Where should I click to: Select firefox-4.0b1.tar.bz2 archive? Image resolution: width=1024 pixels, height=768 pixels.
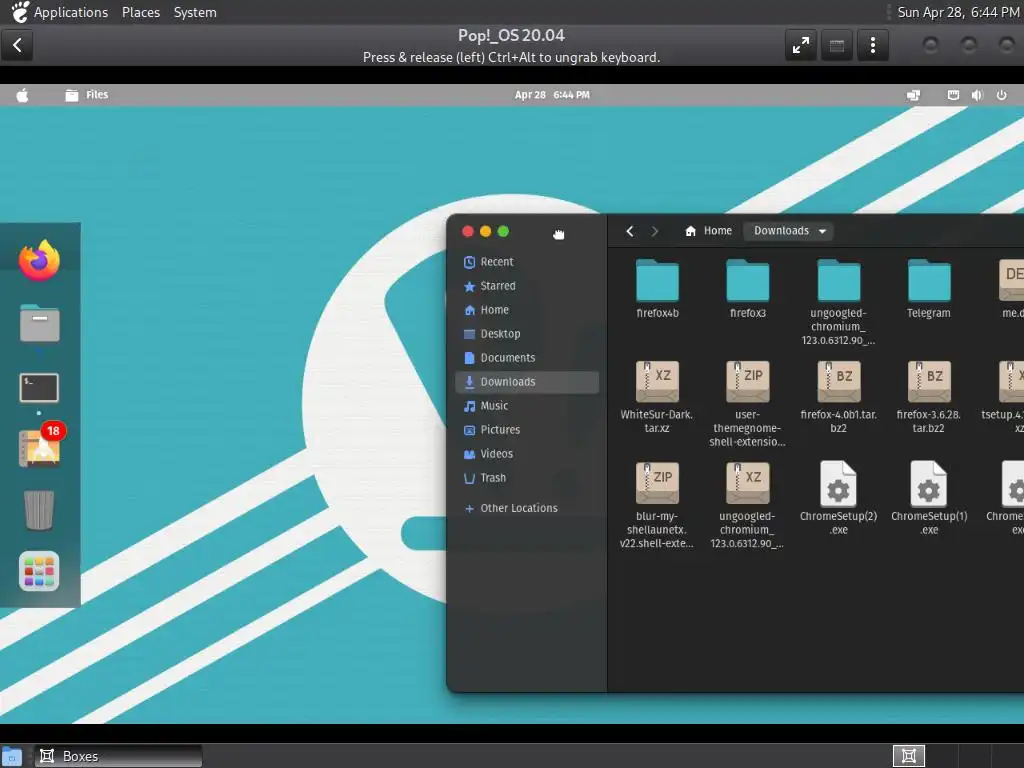click(x=839, y=396)
